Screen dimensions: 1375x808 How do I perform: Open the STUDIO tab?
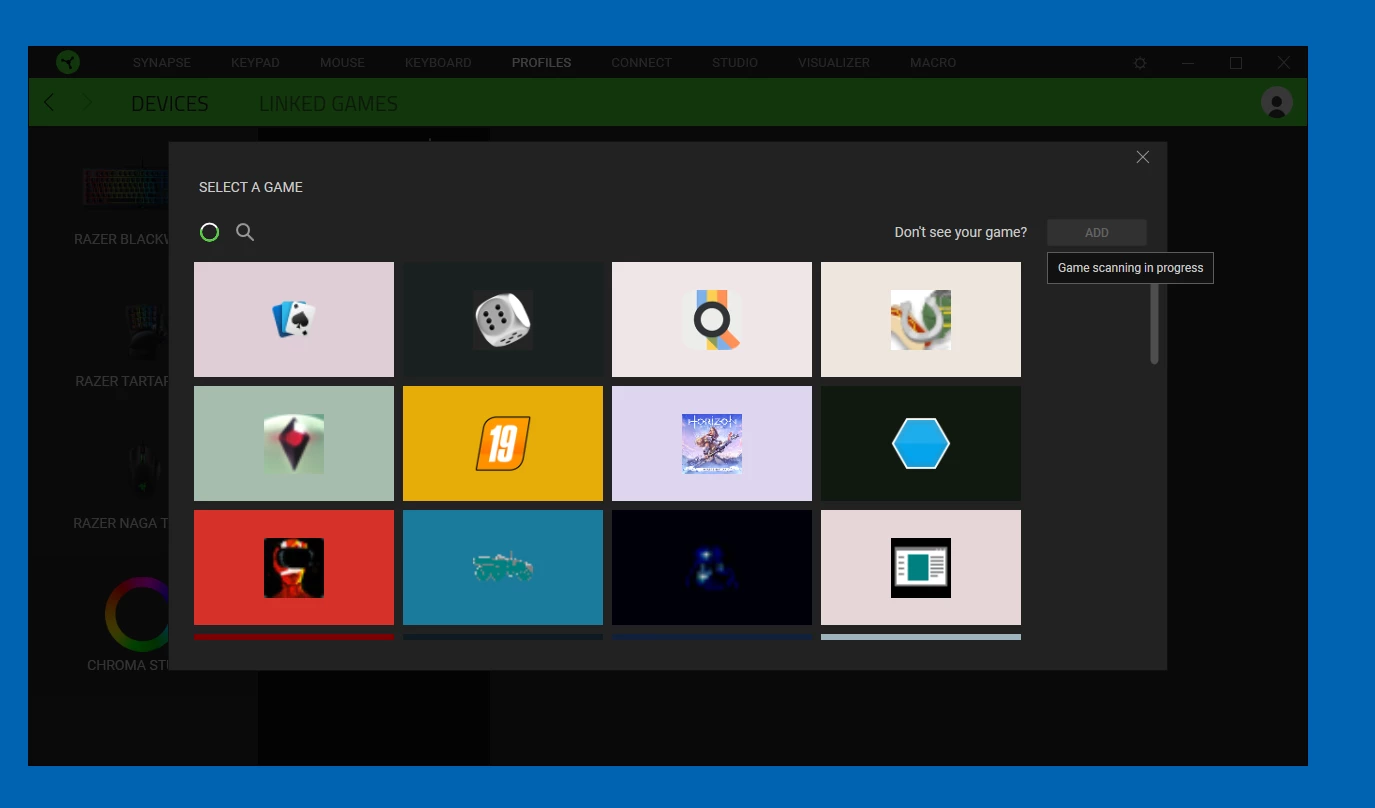735,62
